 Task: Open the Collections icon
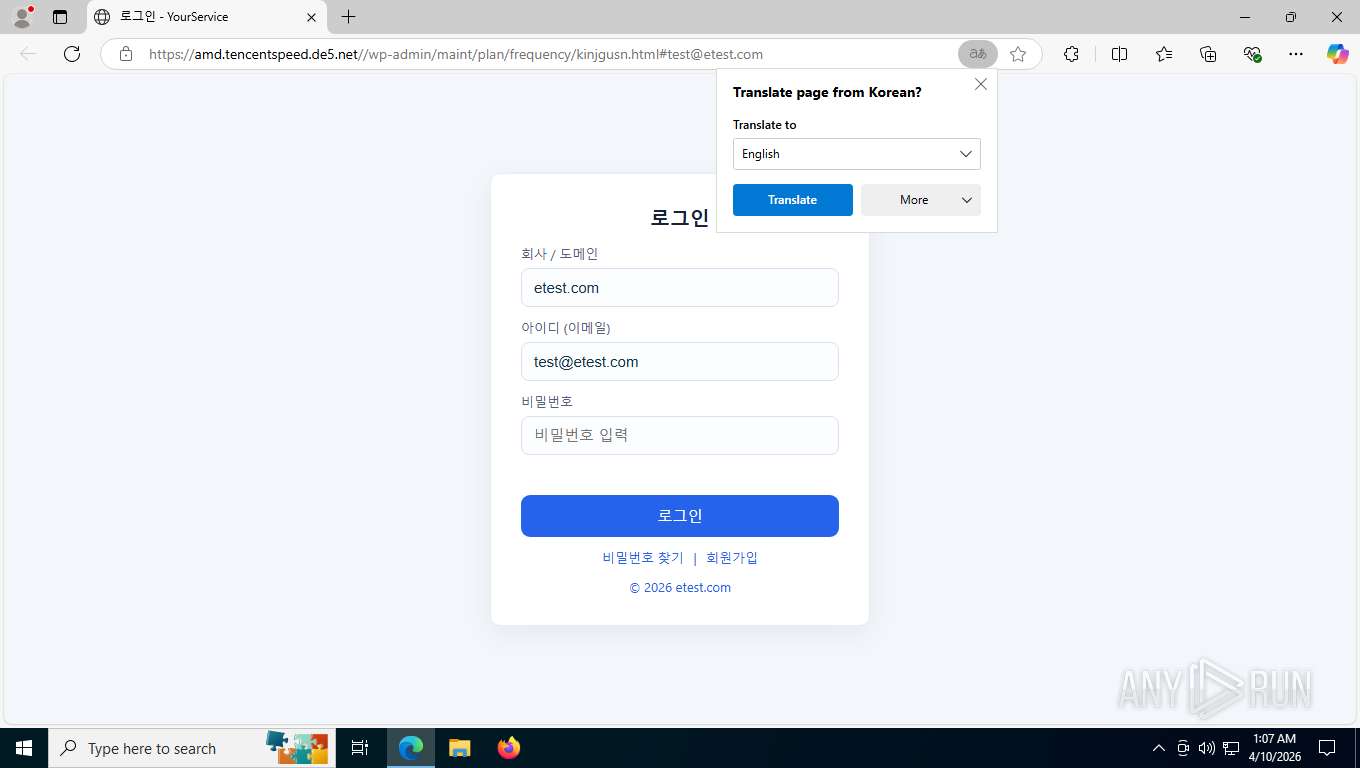coord(1208,54)
